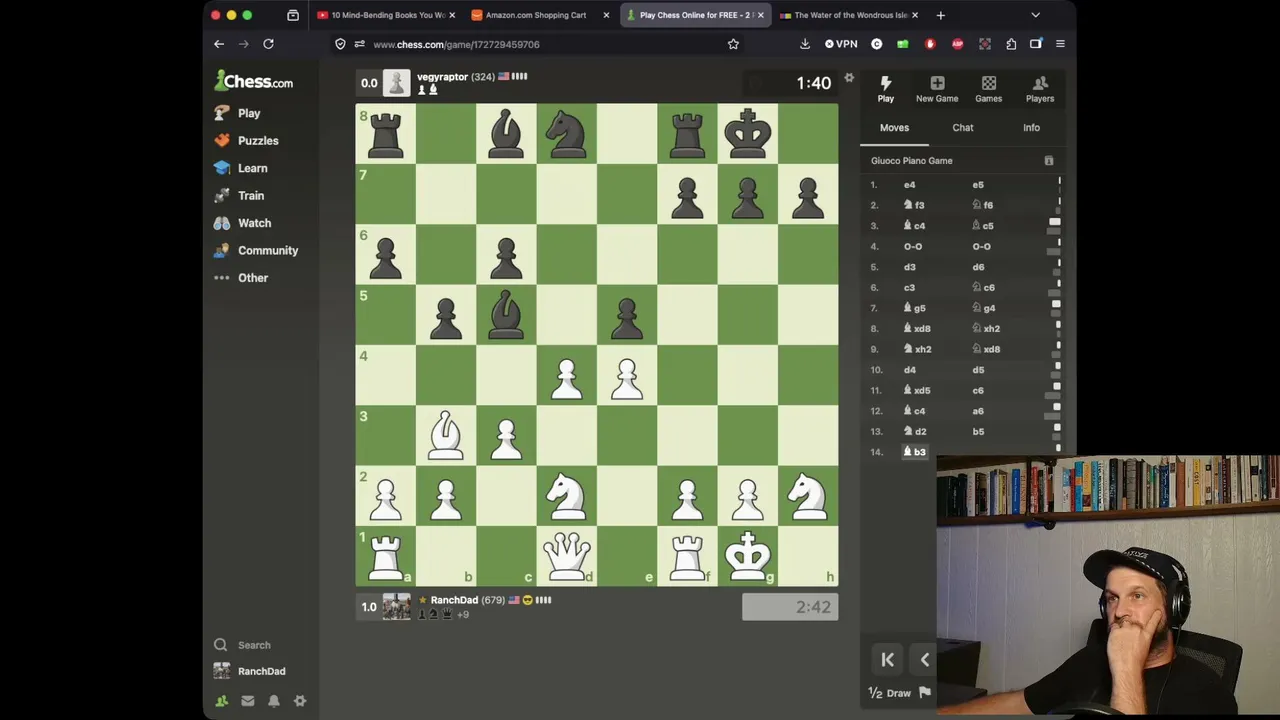The height and width of the screenshot is (720, 1280).
Task: Click the sidebar Search field
Action: coord(254,645)
